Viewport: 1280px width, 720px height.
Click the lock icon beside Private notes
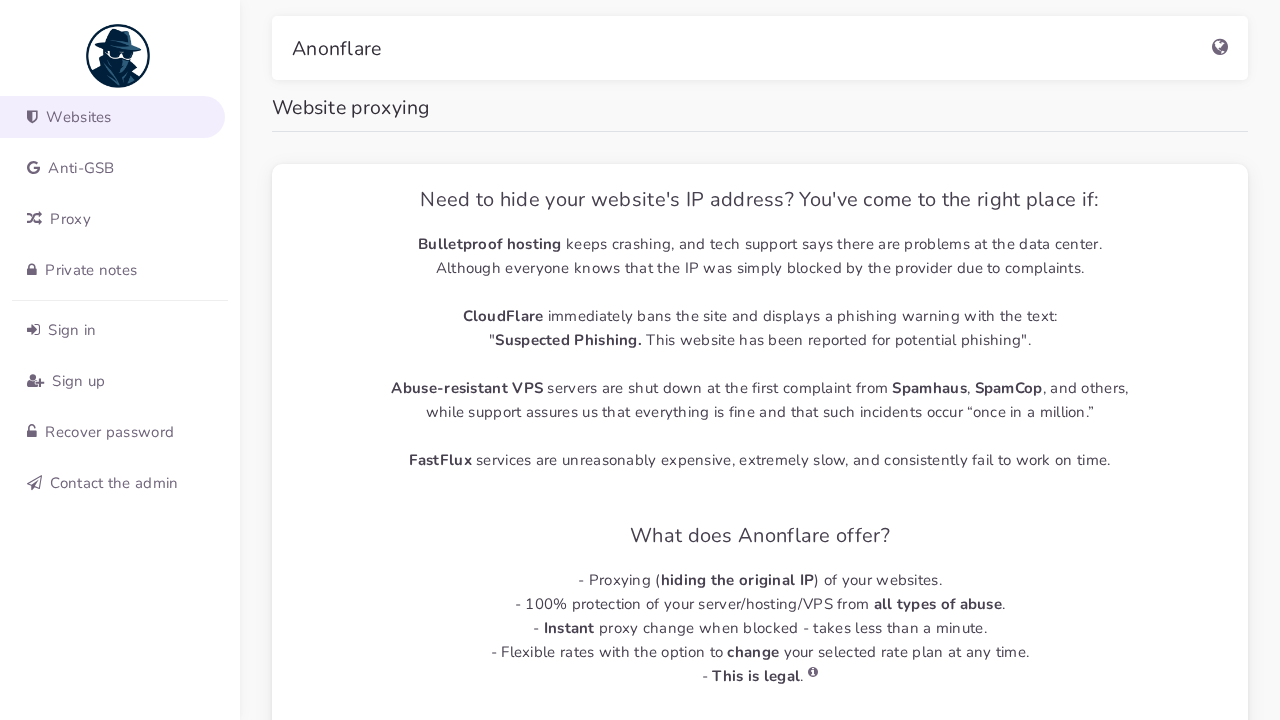(31, 270)
